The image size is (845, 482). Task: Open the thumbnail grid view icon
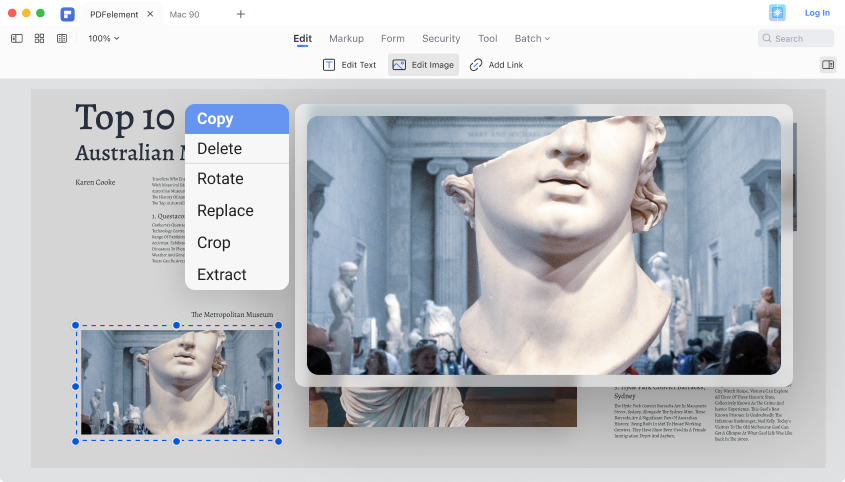39,38
